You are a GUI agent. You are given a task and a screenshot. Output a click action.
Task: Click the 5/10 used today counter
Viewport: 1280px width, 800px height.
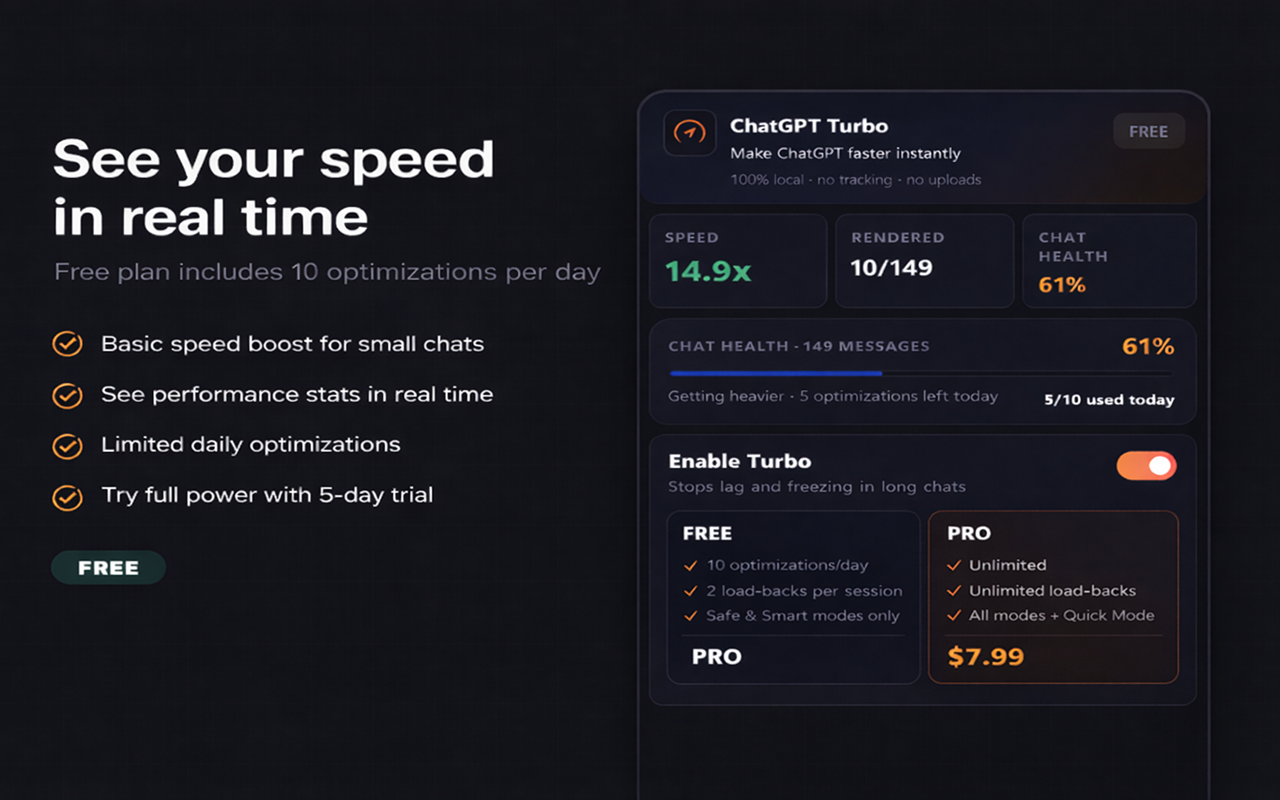1109,400
